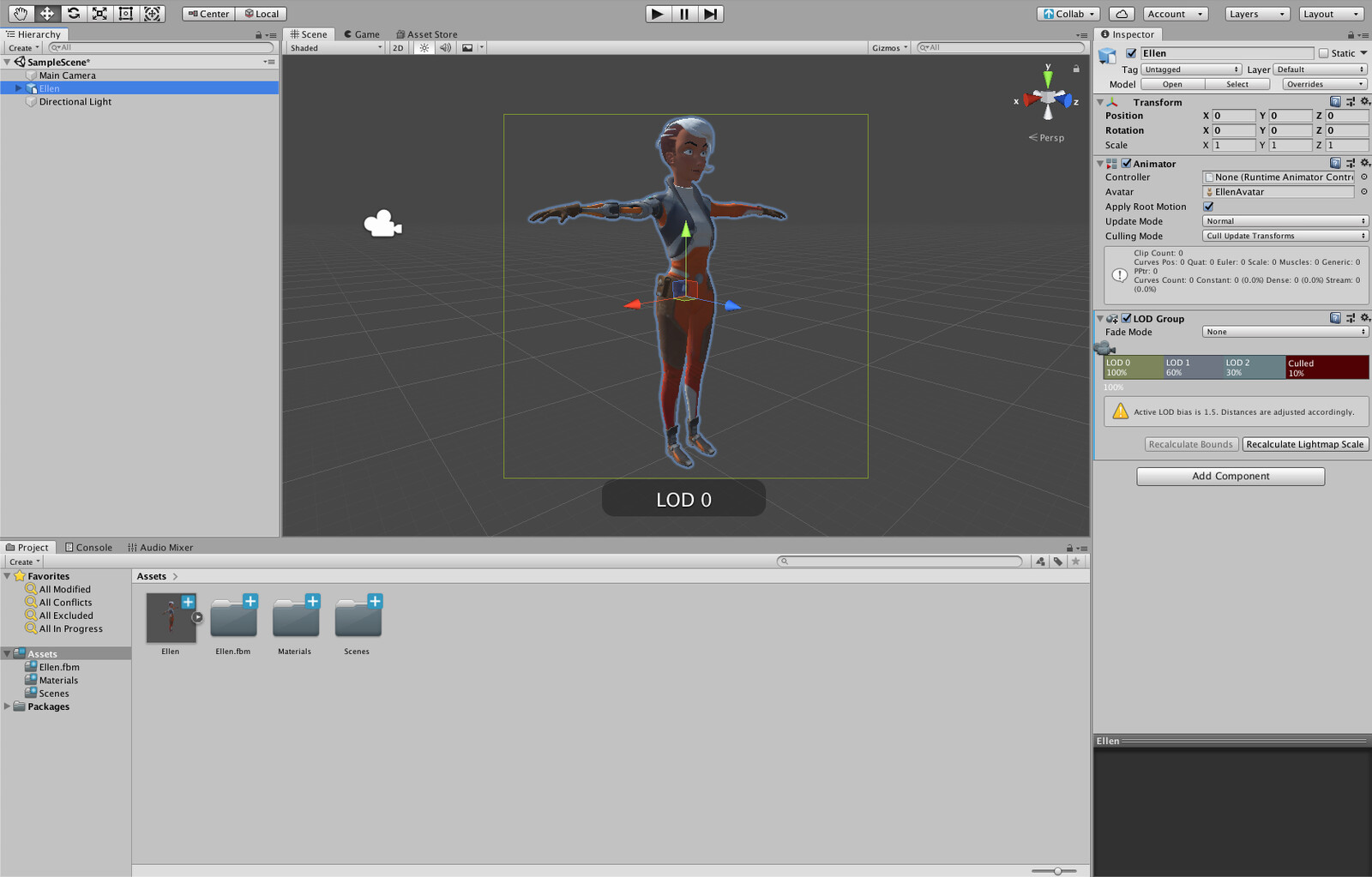Select the Rotate tool

pyautogui.click(x=74, y=14)
